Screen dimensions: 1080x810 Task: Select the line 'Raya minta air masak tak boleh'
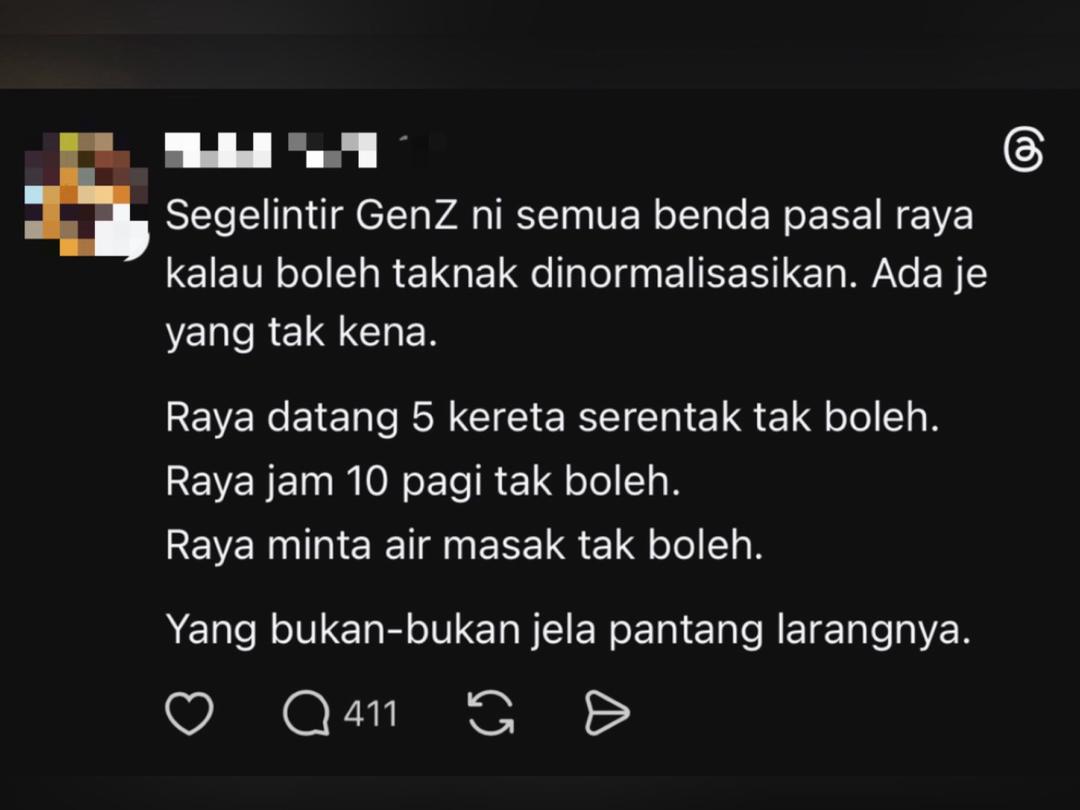pyautogui.click(x=464, y=545)
